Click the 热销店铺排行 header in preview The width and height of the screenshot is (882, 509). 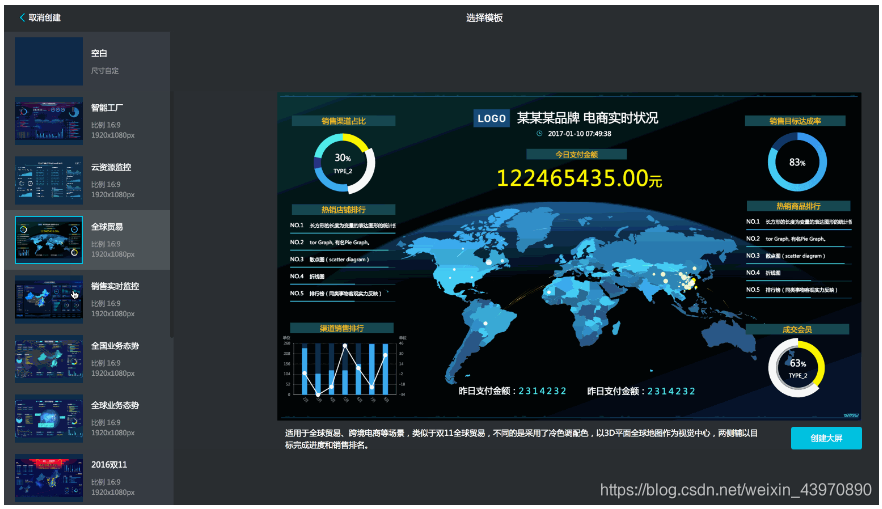[344, 209]
